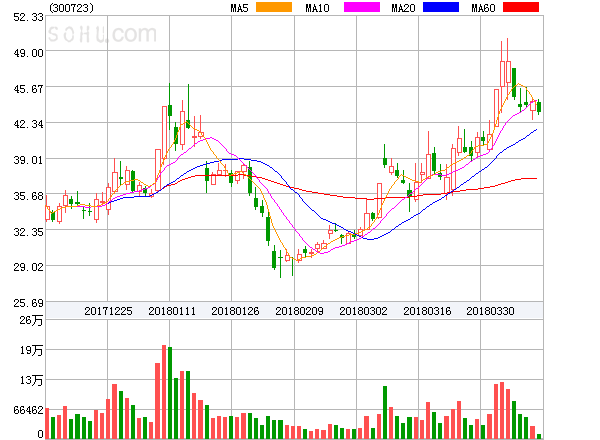Image resolution: width=600 pixels, height=440 pixels.
Task: Select the MA5 legend label
Action: pos(239,8)
